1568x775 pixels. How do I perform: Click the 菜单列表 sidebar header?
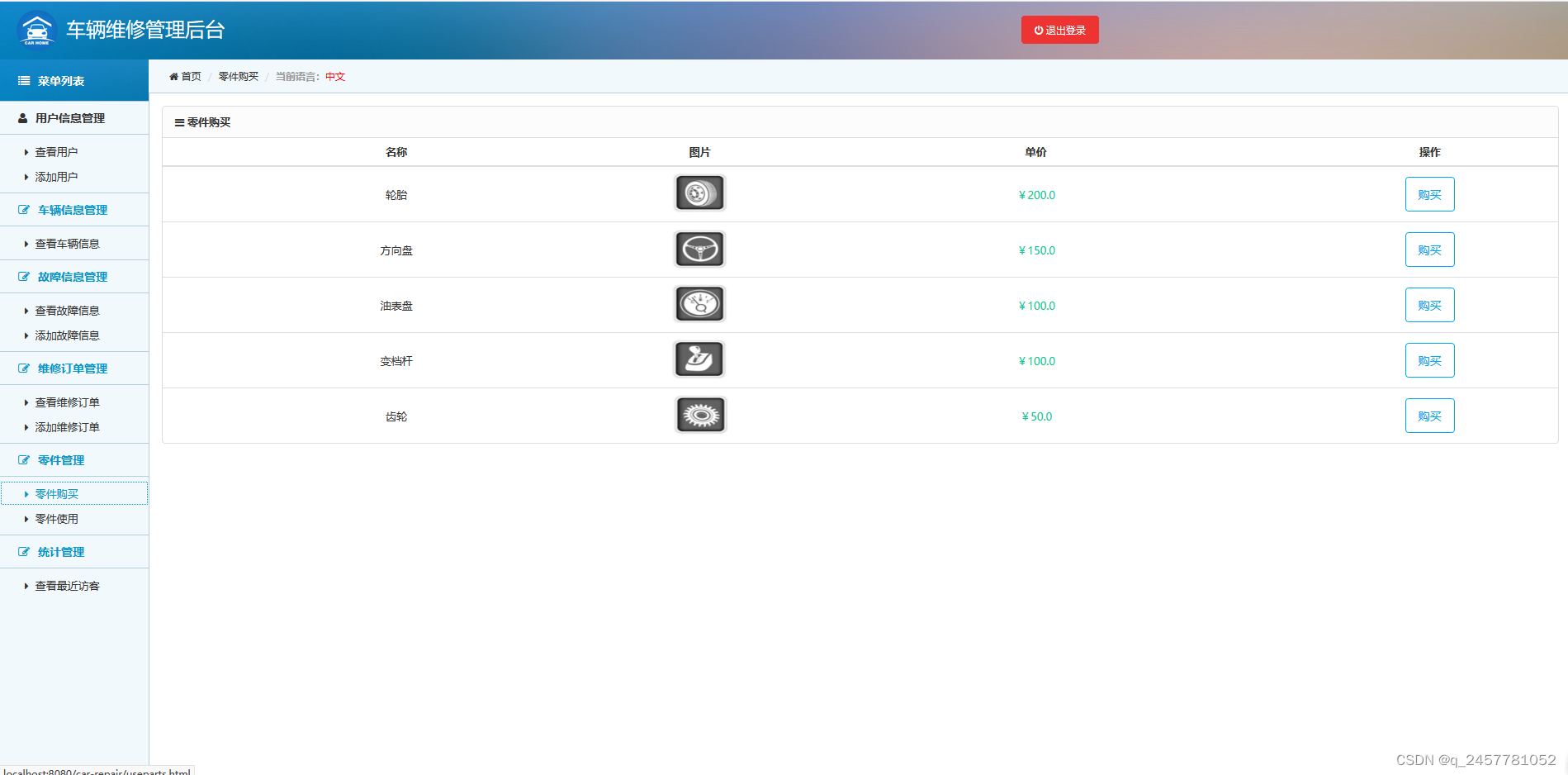74,81
